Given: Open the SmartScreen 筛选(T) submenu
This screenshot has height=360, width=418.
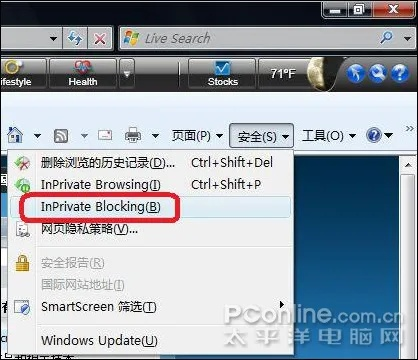Looking at the screenshot, I should (151, 307).
